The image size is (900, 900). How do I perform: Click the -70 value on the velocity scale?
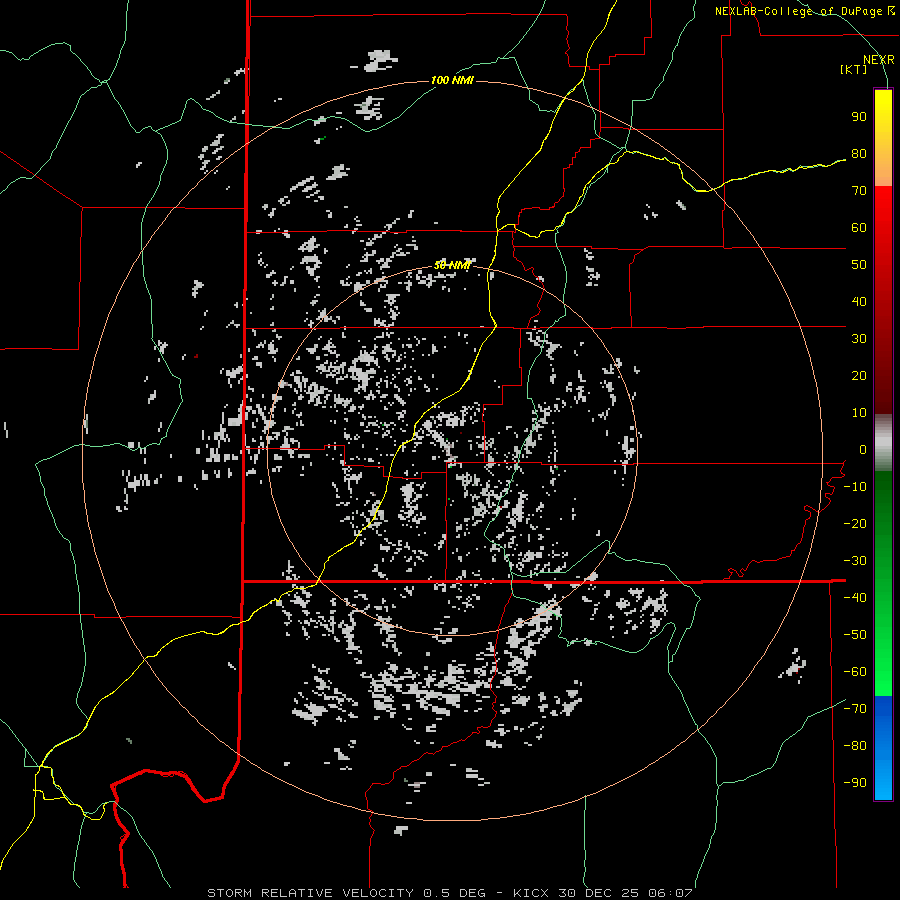click(x=855, y=709)
